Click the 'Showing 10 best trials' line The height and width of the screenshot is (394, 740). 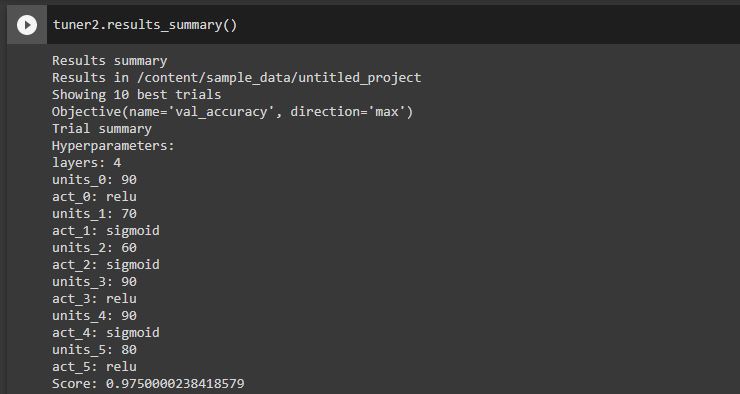136,94
